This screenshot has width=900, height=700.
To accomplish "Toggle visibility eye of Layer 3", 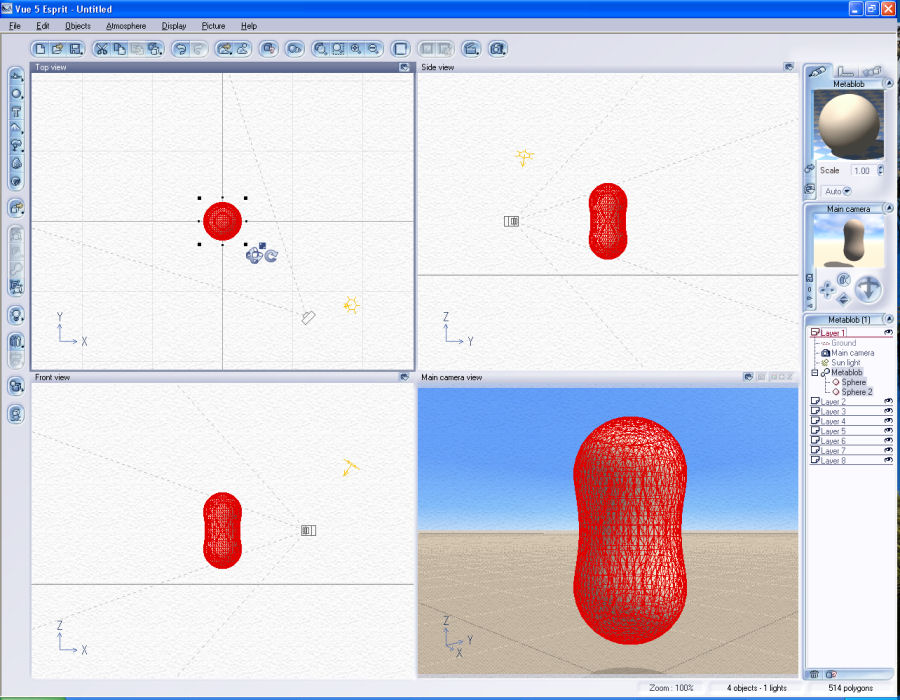I will click(888, 411).
